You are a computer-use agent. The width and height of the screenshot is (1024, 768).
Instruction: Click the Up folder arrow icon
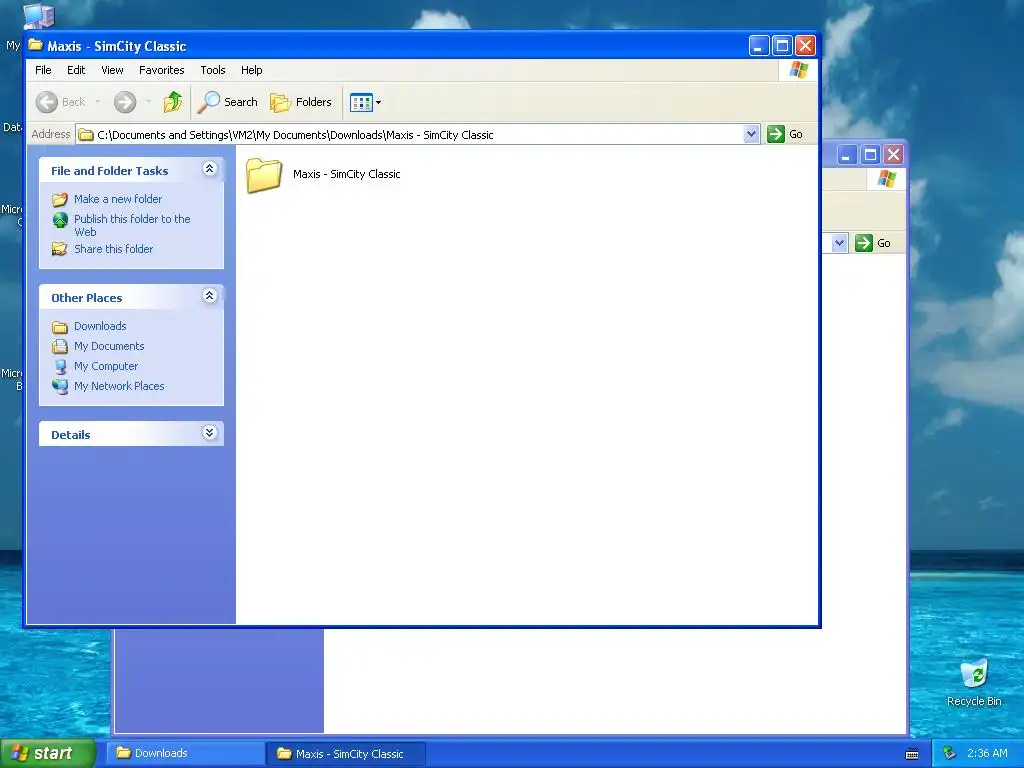[x=173, y=102]
